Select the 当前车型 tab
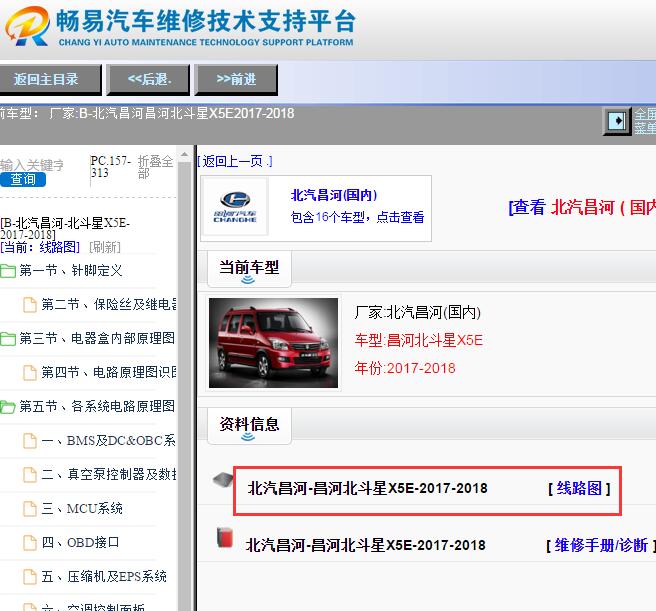The width and height of the screenshot is (656, 611). point(249,269)
